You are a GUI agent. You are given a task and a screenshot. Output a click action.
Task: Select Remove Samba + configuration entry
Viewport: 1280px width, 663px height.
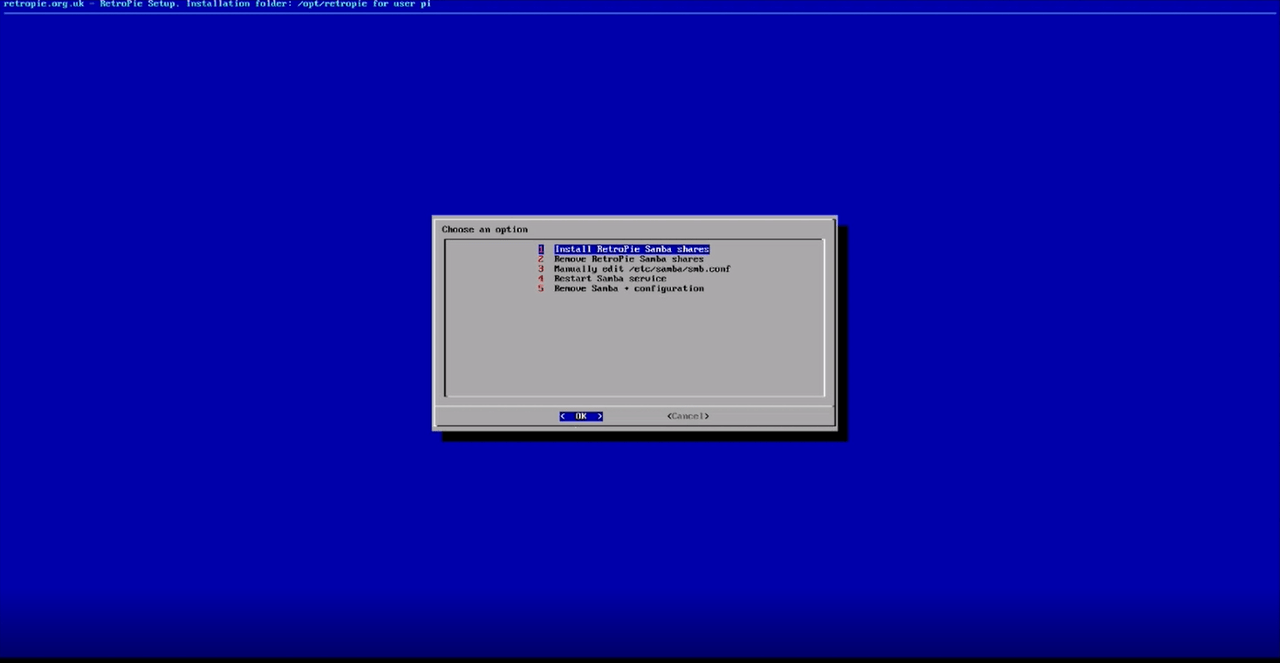pyautogui.click(x=628, y=289)
